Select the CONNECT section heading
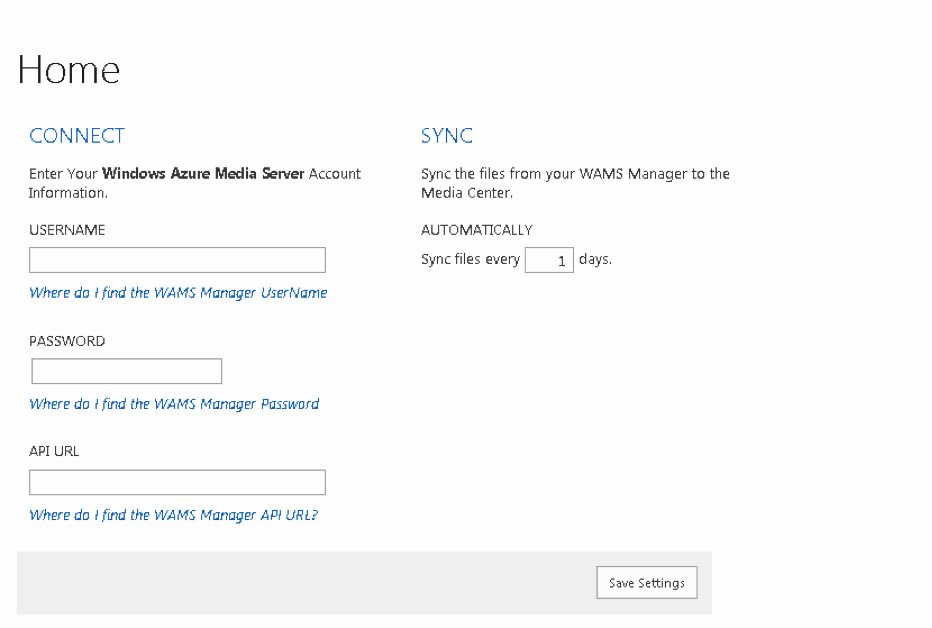The height and width of the screenshot is (628, 932). tap(77, 136)
